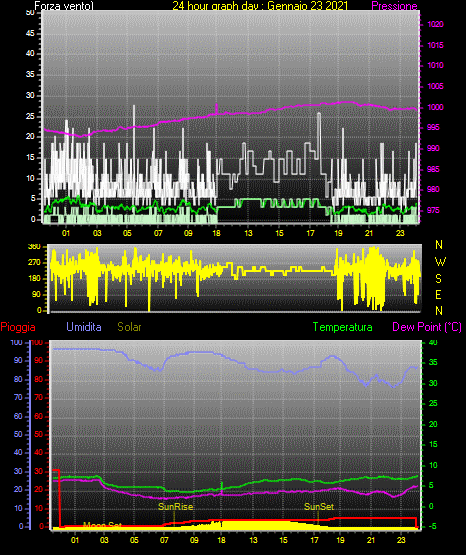Viewport: 466px width, 555px height.
Task: Click the magenta 'Pressione' label
Action: coord(394,6)
